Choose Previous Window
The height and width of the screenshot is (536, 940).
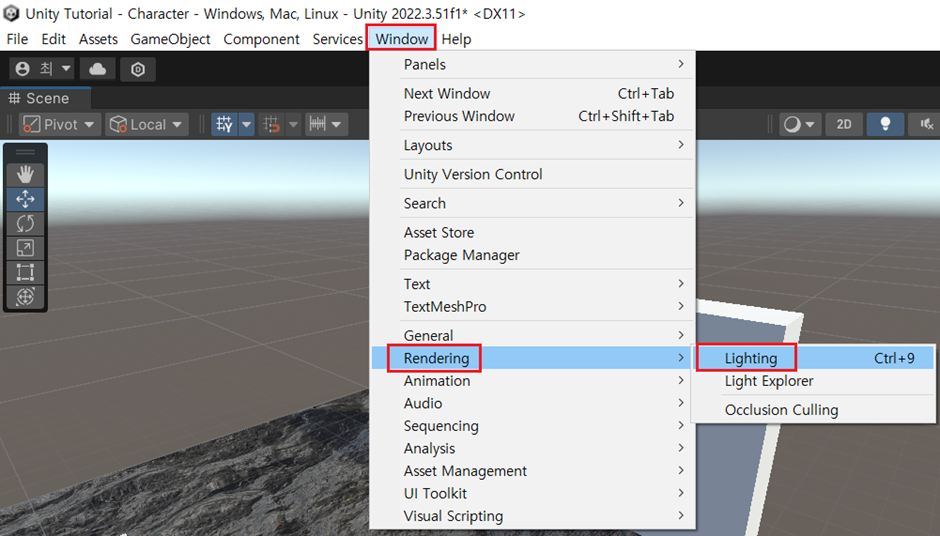pos(532,116)
